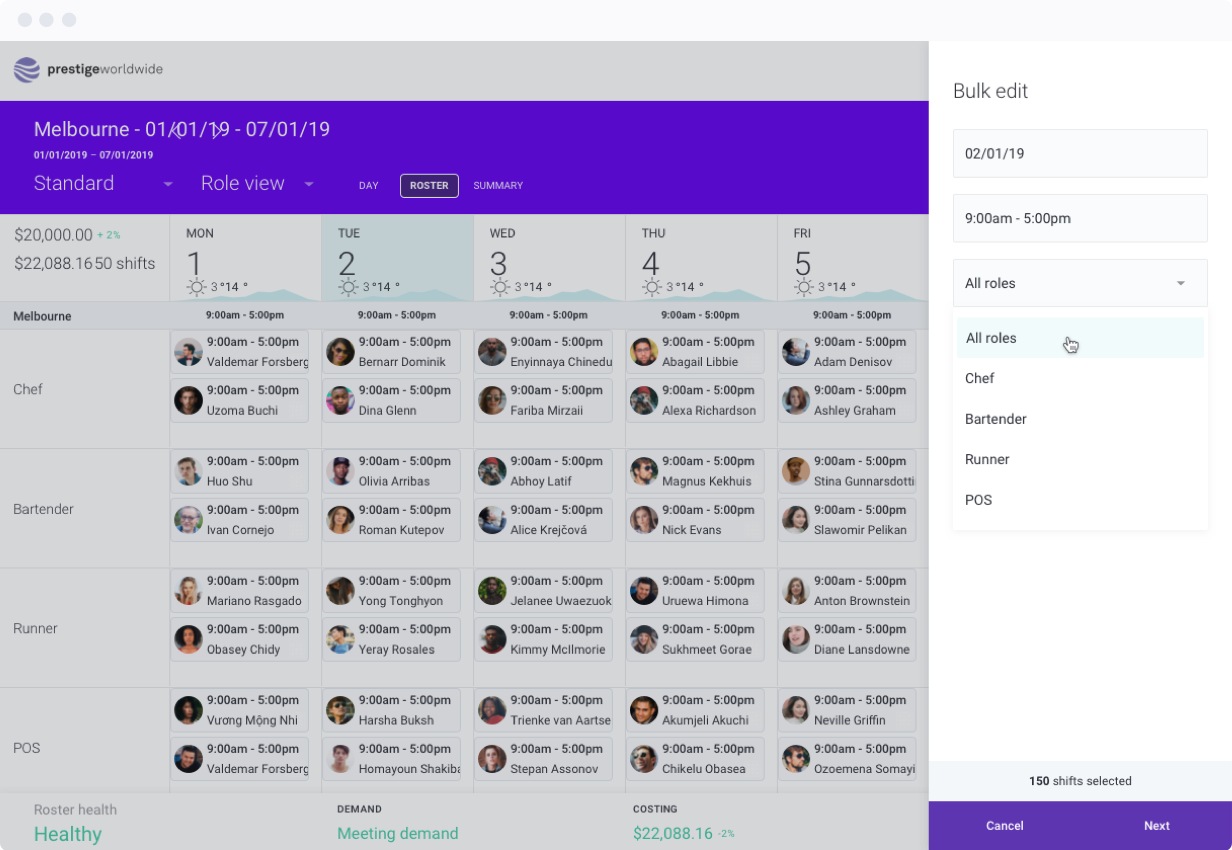Click the Chef role row label
Screen dimensions: 1232x850
(x=28, y=390)
